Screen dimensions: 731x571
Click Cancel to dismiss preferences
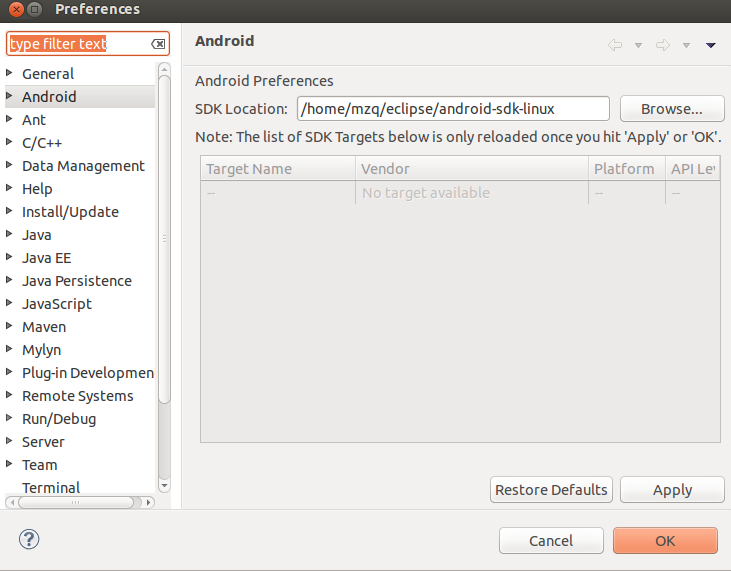[x=551, y=541]
